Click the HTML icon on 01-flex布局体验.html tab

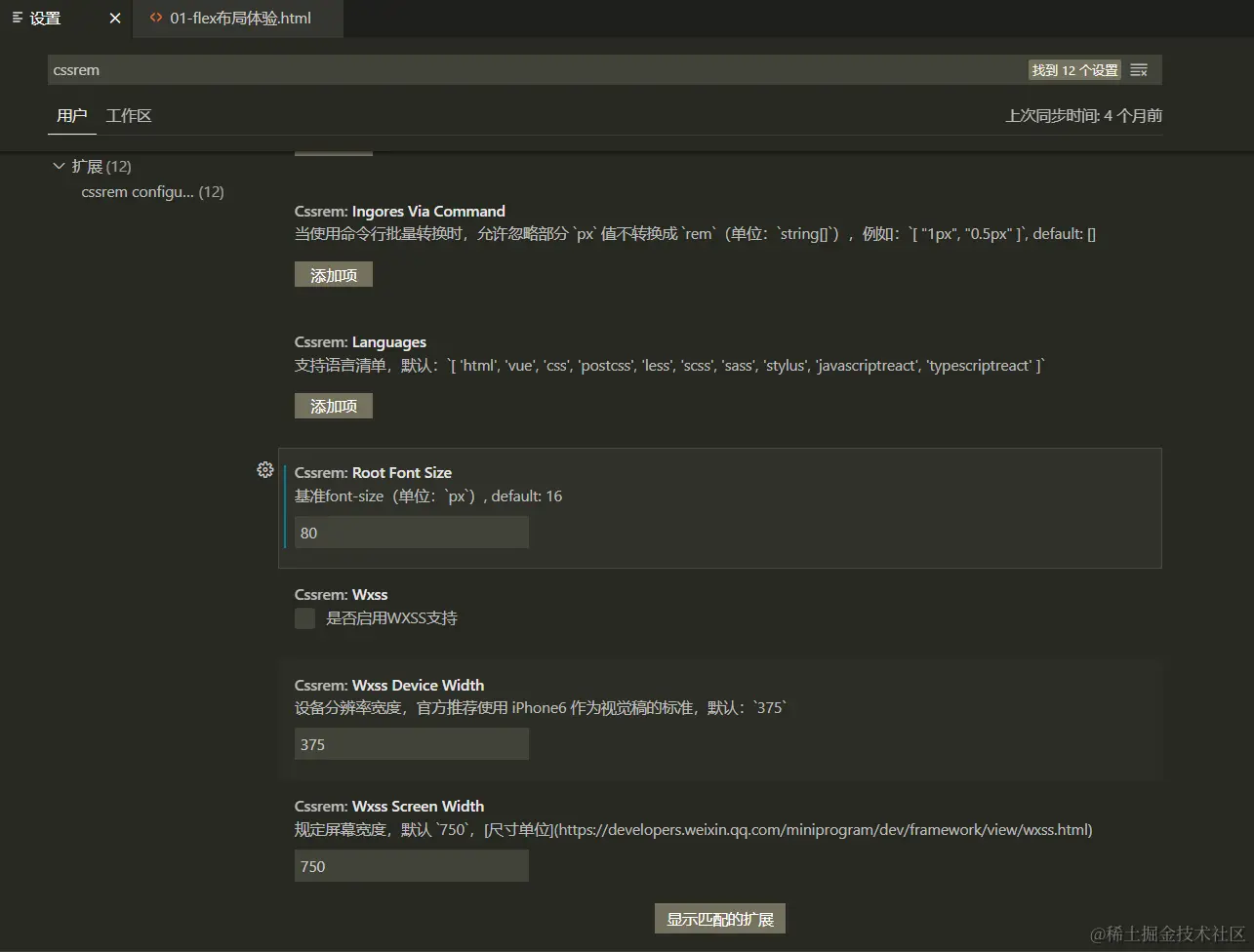156,18
